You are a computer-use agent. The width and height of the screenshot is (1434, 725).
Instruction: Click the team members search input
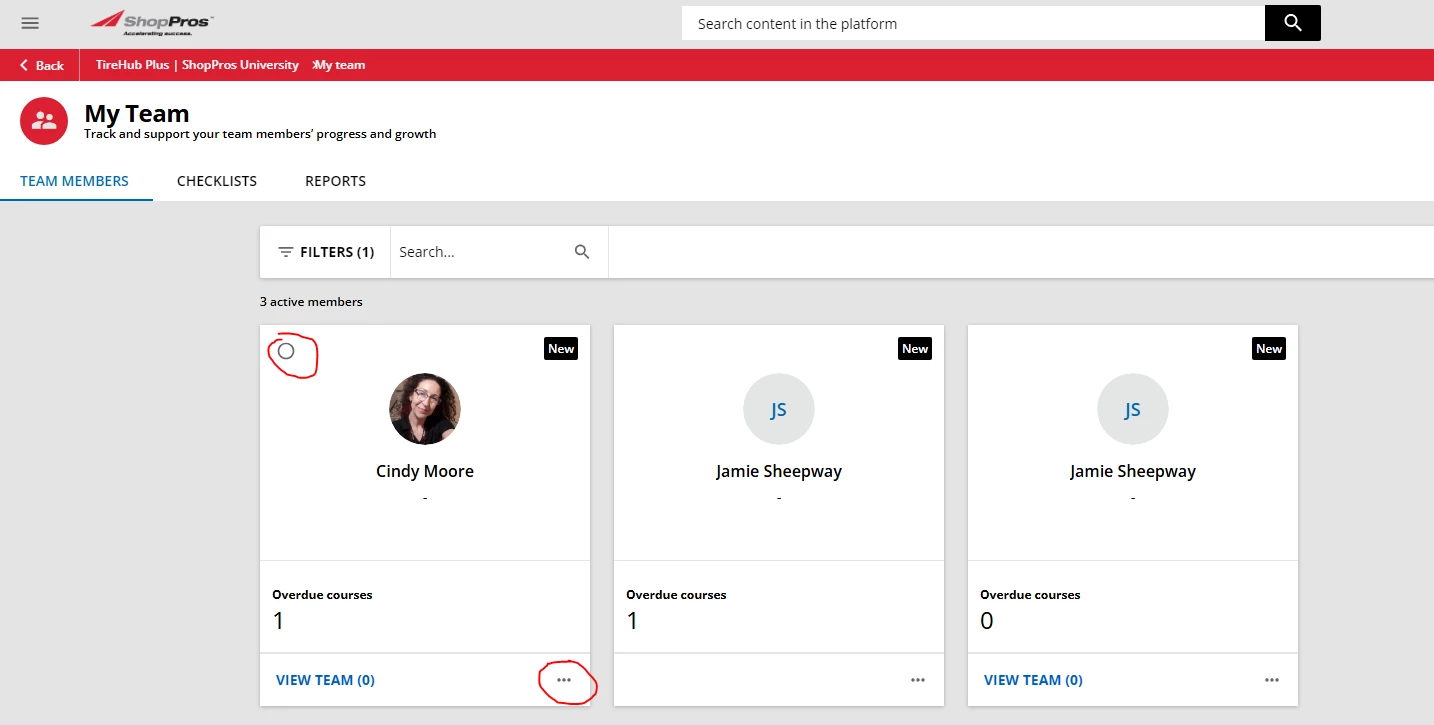point(480,252)
